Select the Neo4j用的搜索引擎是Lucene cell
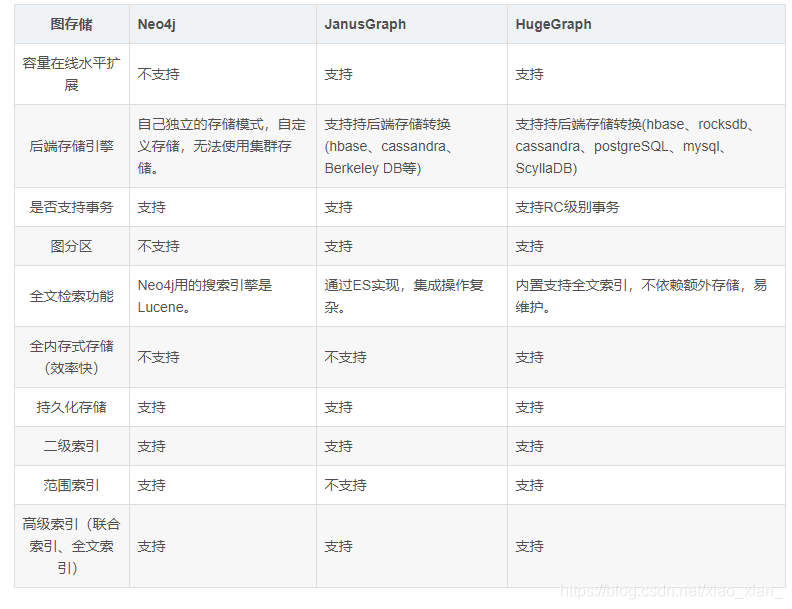Image resolution: width=792 pixels, height=609 pixels. [205, 296]
